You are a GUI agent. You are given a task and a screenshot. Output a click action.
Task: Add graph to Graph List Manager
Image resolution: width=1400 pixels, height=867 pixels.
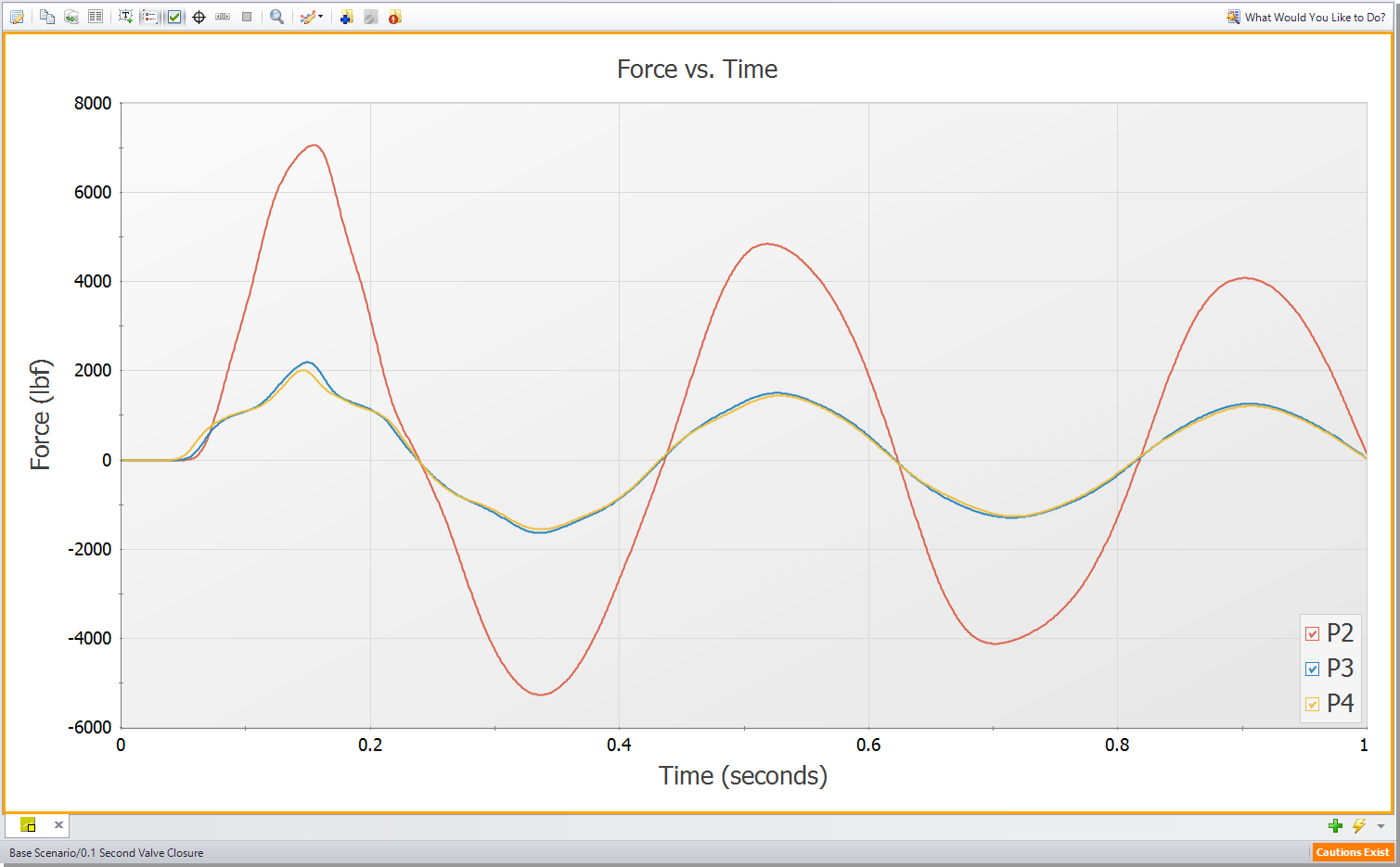point(345,16)
